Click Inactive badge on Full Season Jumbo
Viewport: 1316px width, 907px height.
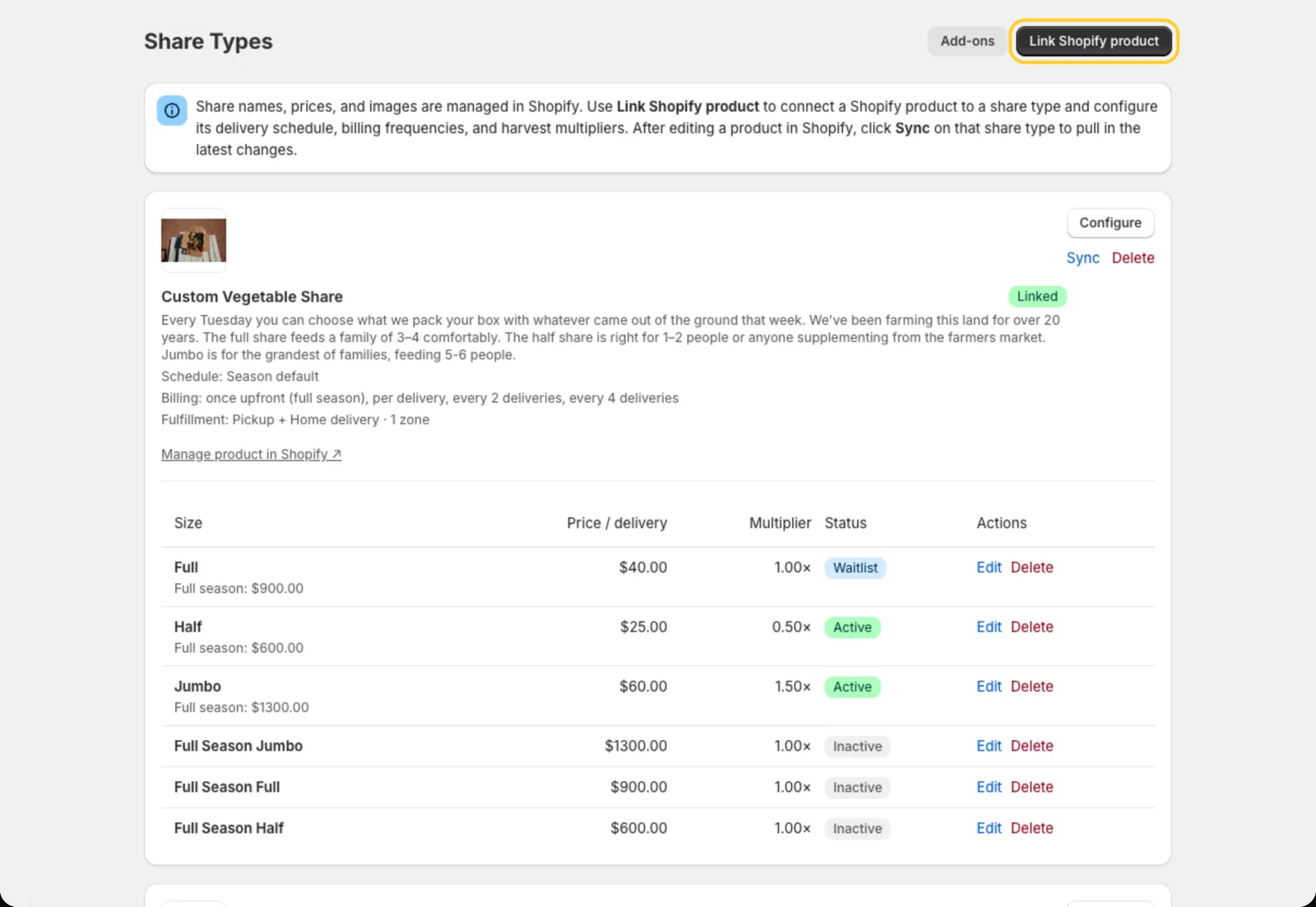point(857,747)
